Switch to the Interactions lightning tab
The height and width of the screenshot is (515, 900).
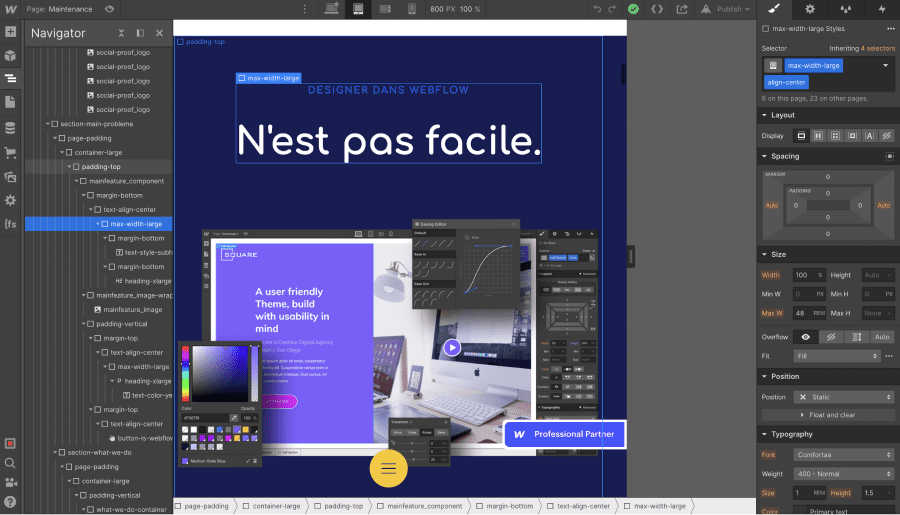882,9
